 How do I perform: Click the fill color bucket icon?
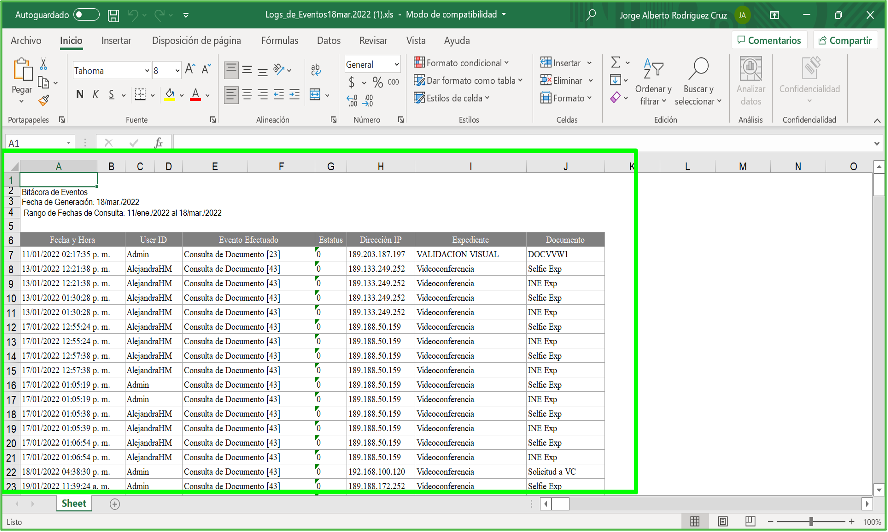pos(170,95)
